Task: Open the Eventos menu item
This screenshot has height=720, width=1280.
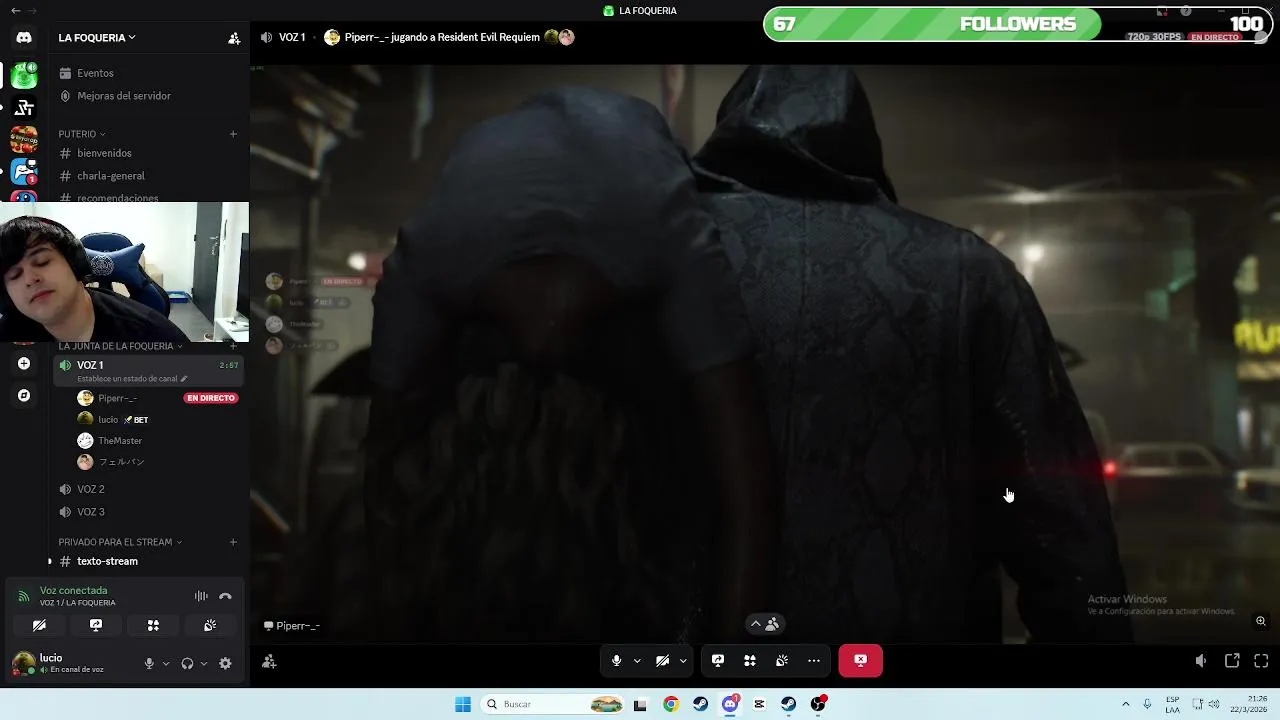Action: (150, 73)
